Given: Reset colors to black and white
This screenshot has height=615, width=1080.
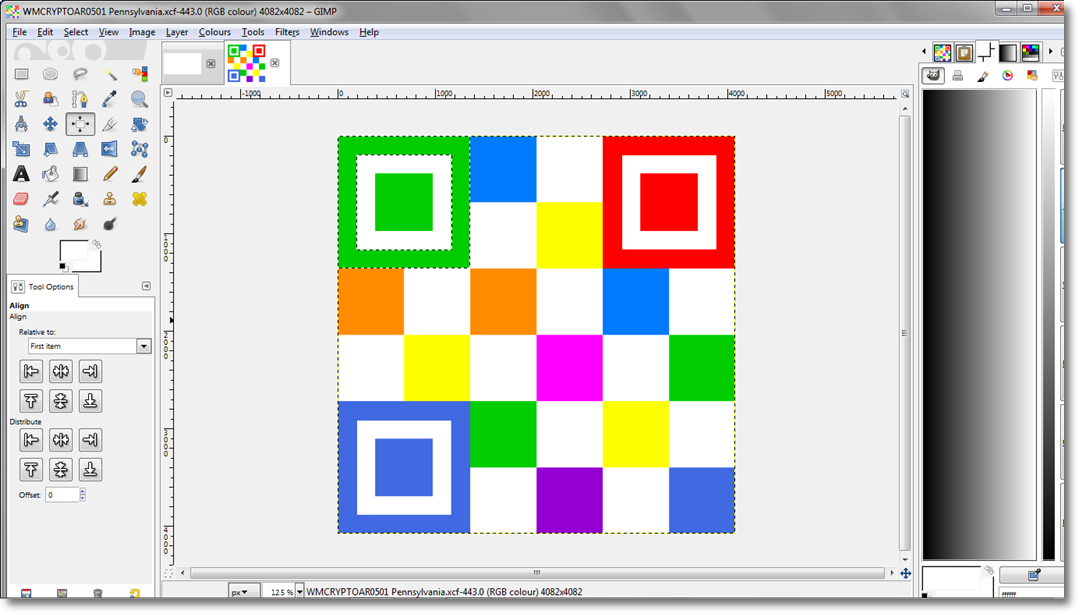Looking at the screenshot, I should [x=63, y=267].
